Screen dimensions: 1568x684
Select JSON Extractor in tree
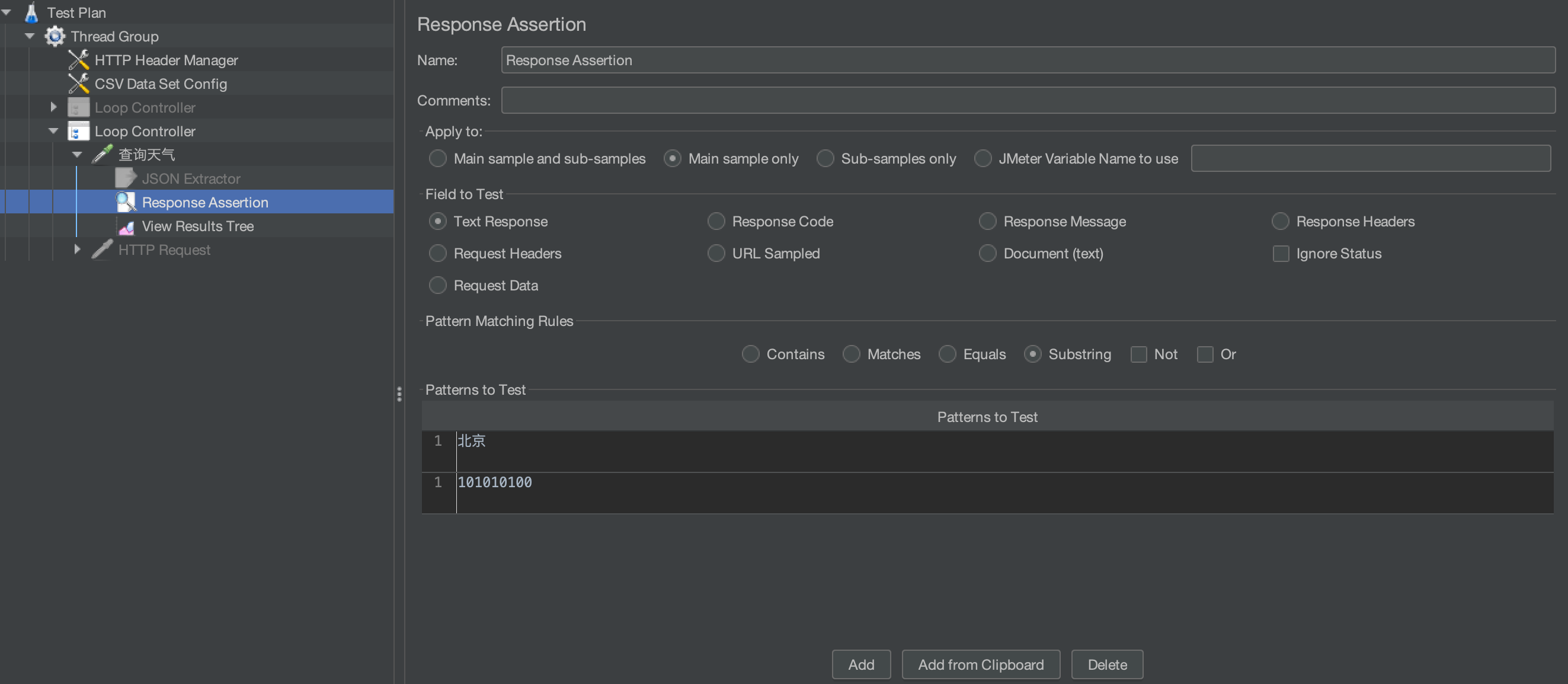tap(191, 178)
